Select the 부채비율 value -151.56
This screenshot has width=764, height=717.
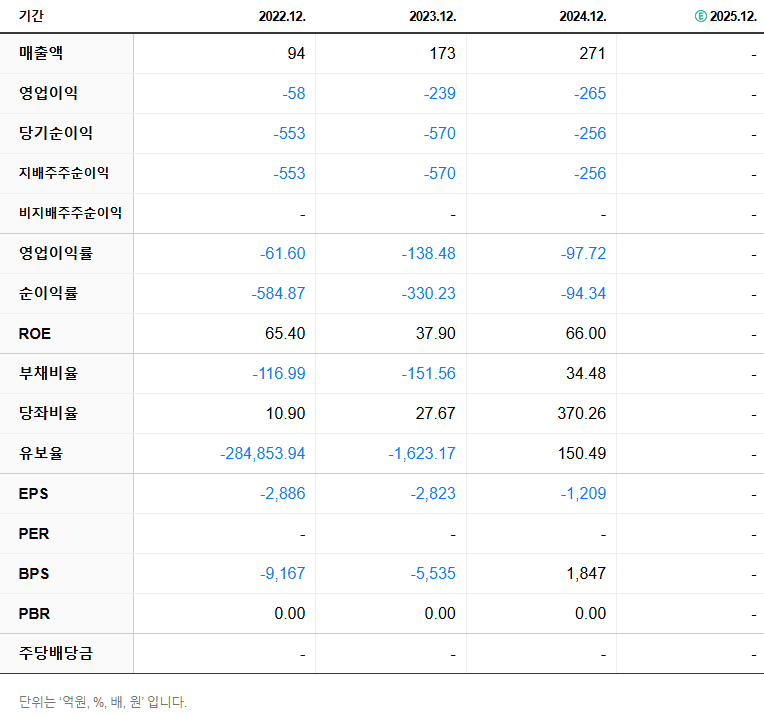(x=428, y=373)
